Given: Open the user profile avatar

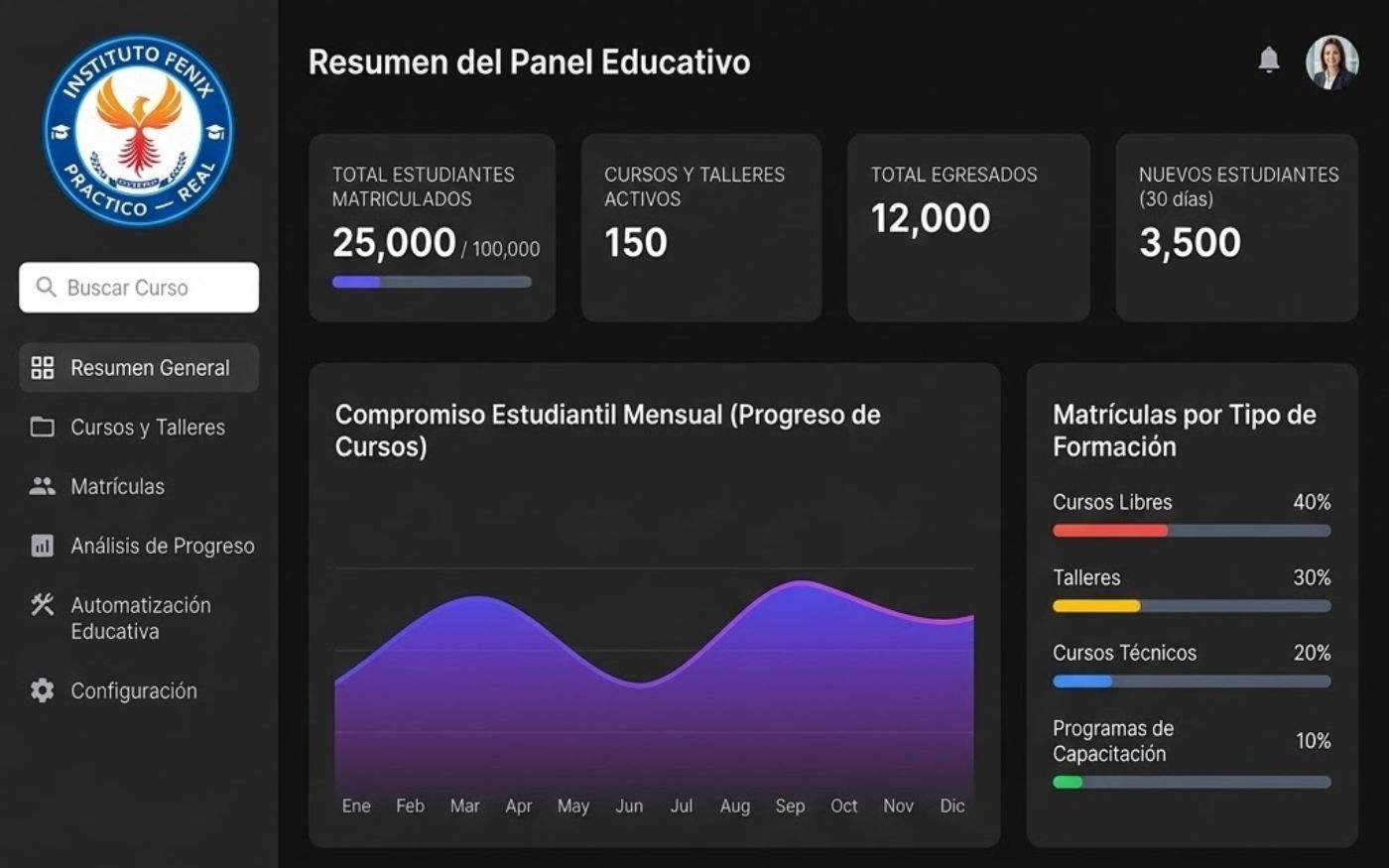Looking at the screenshot, I should 1331,62.
